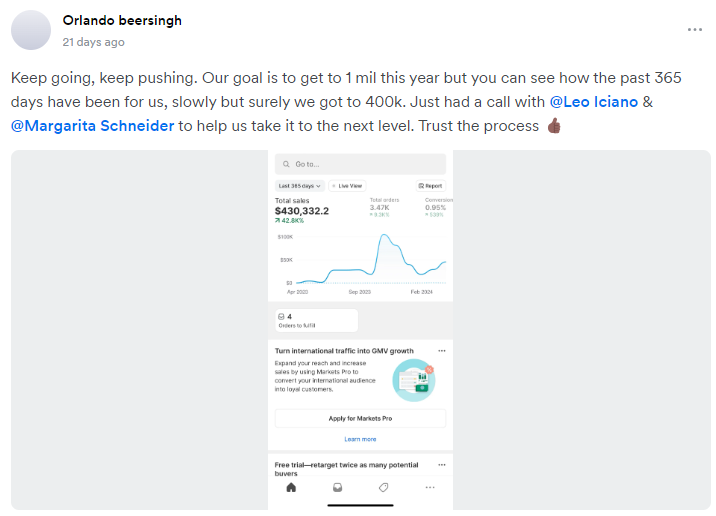Select the Total sales metric

pyautogui.click(x=302, y=207)
